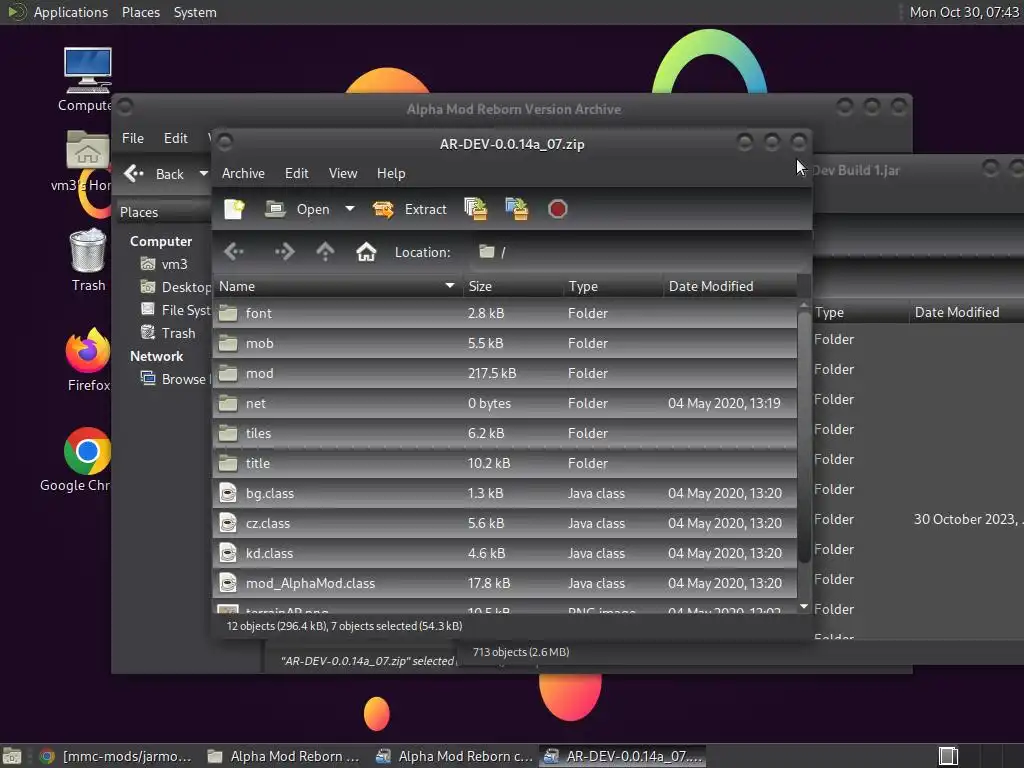Click the archive list scroll down arrow
1024x768 pixels.
pyautogui.click(x=804, y=607)
